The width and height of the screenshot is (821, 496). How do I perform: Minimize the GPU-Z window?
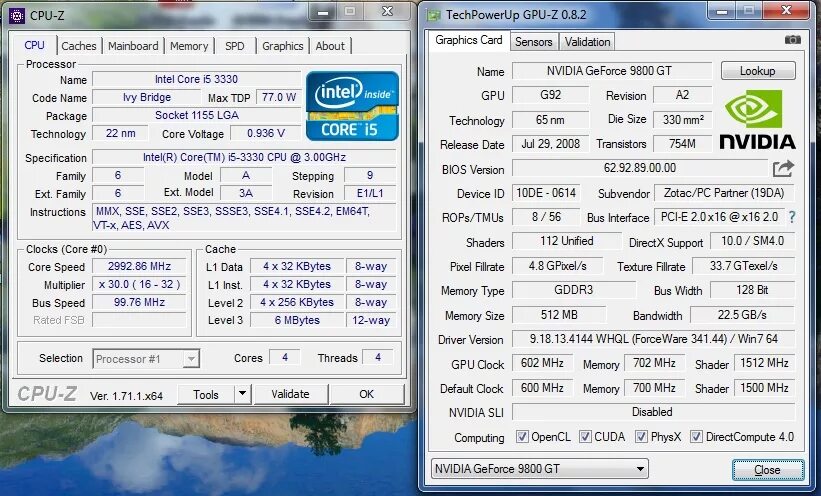click(x=723, y=10)
